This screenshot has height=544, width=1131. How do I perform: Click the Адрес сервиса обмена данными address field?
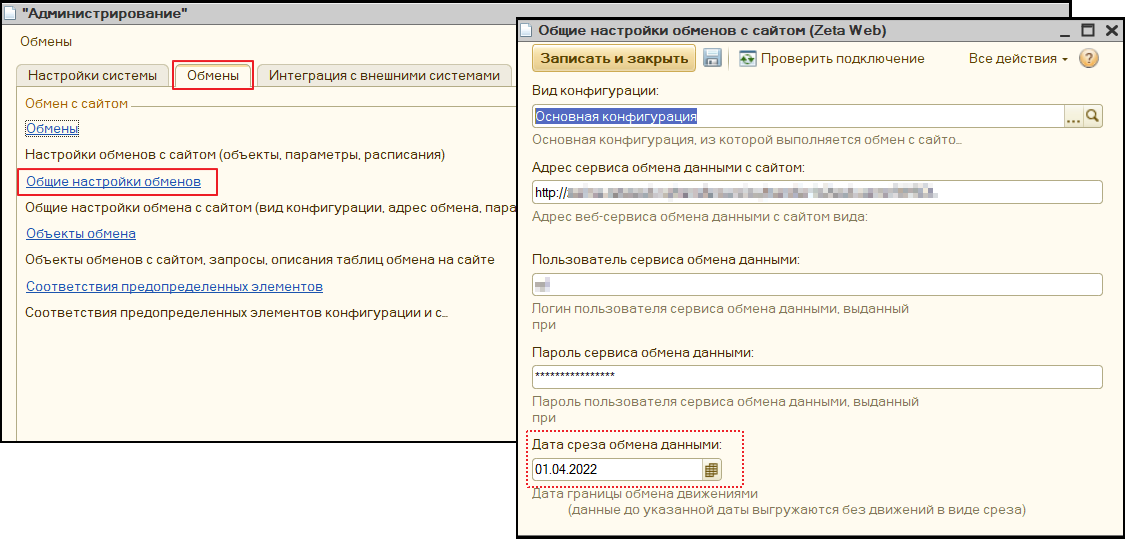817,192
